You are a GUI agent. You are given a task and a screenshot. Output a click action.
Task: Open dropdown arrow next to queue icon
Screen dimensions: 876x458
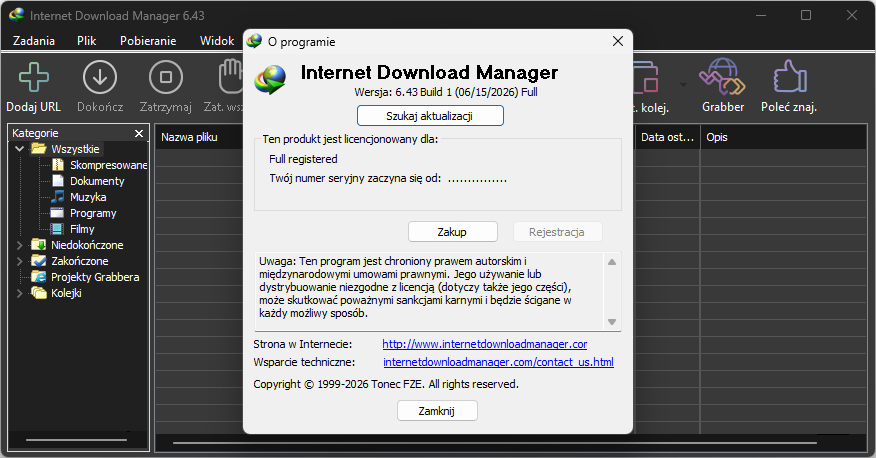coord(683,85)
